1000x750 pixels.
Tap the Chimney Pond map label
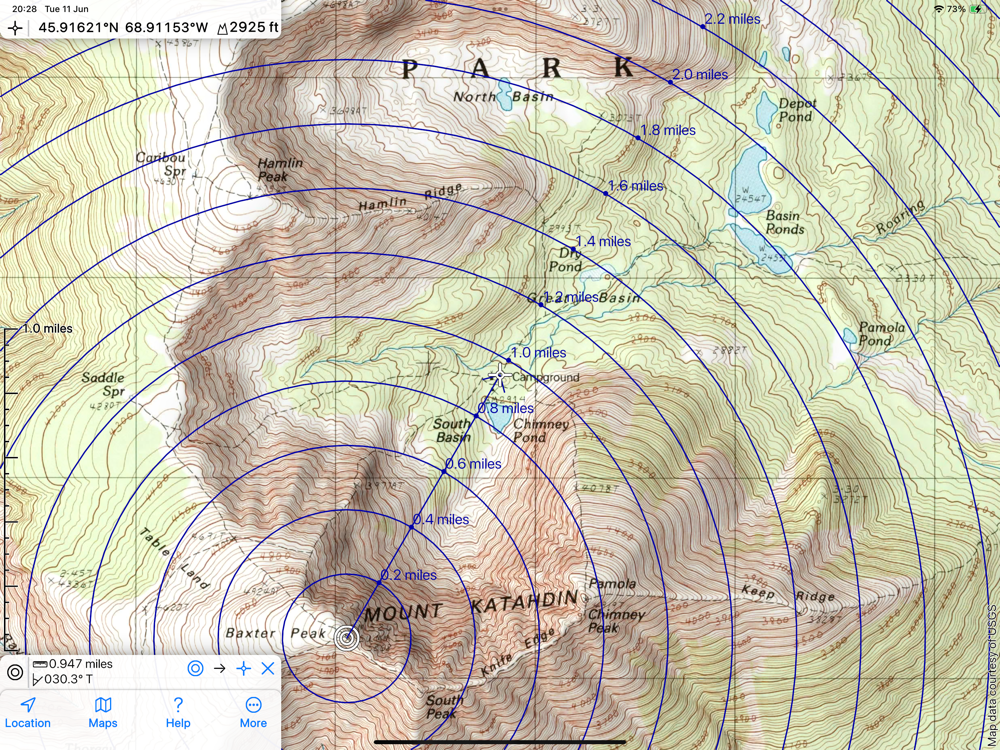click(x=540, y=431)
